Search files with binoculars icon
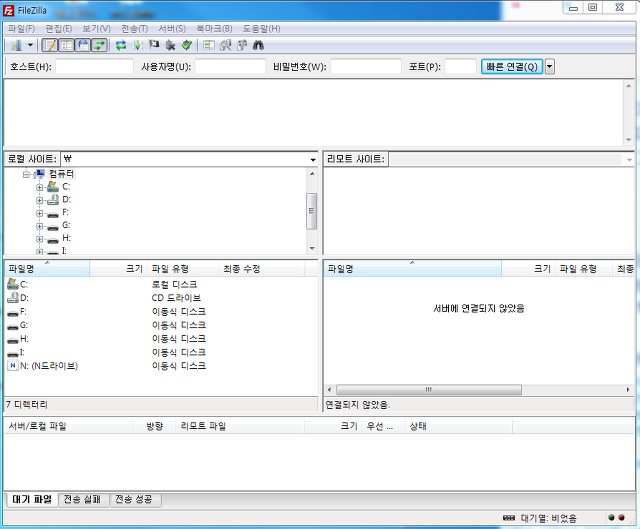This screenshot has height=529, width=640. click(258, 45)
